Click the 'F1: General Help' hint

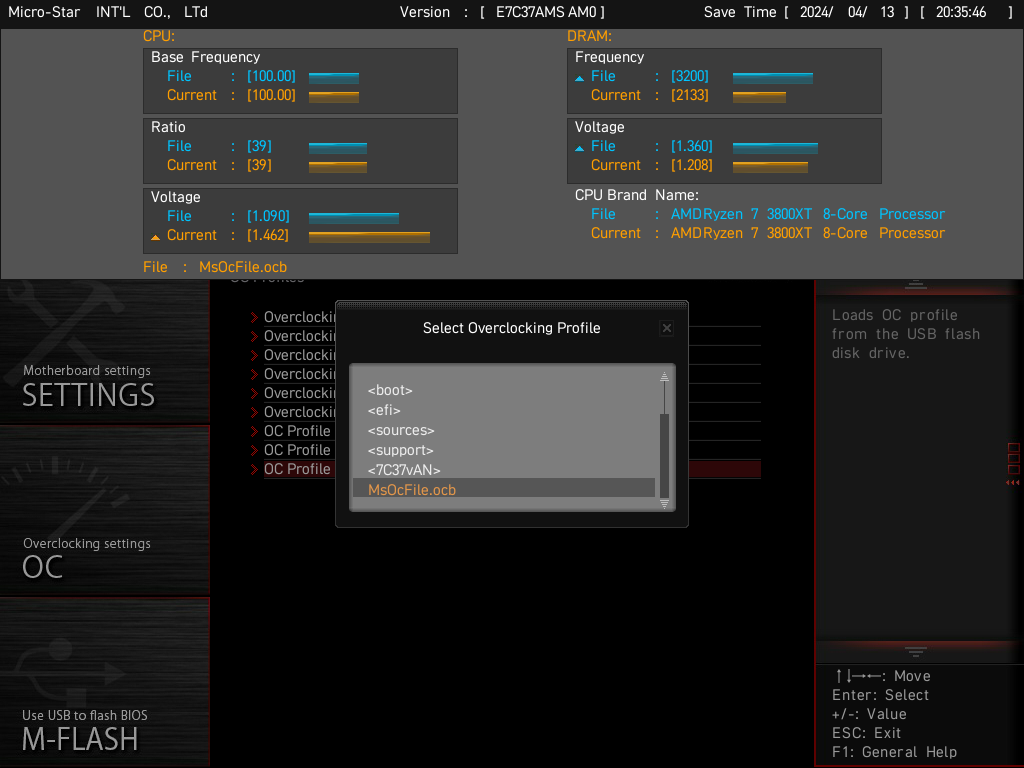894,752
